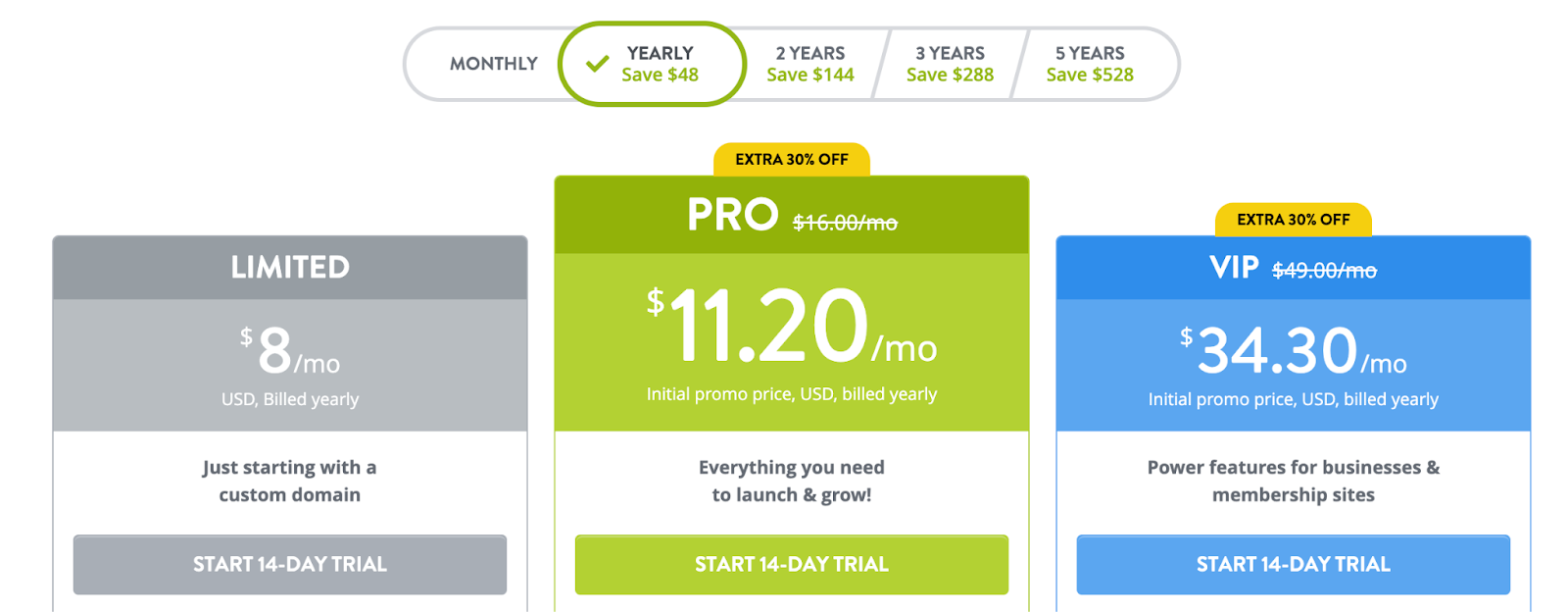Select the 3 Years Save $288 option
This screenshot has height=612, width=1568.
[x=950, y=64]
